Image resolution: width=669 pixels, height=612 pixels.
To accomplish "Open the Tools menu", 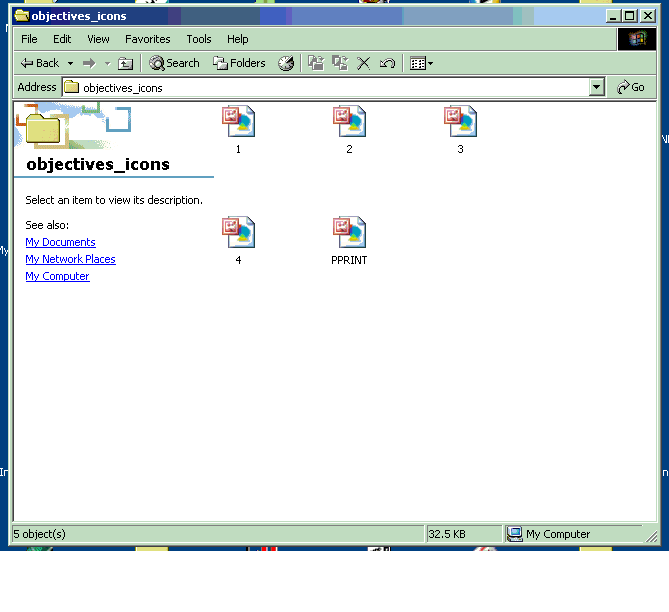I will point(199,39).
